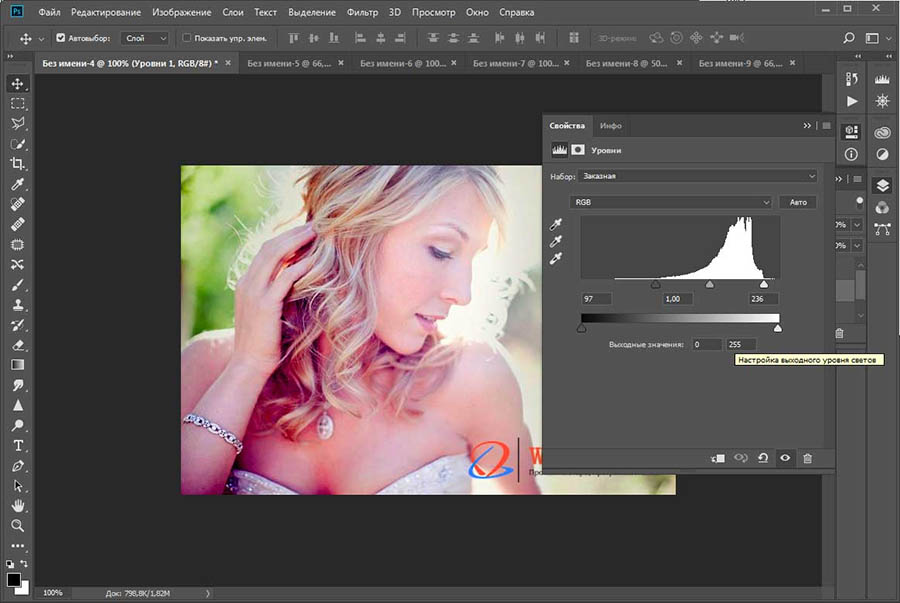The width and height of the screenshot is (900, 603).
Task: Click the clip-to-layer icon in Properties
Action: 717,458
